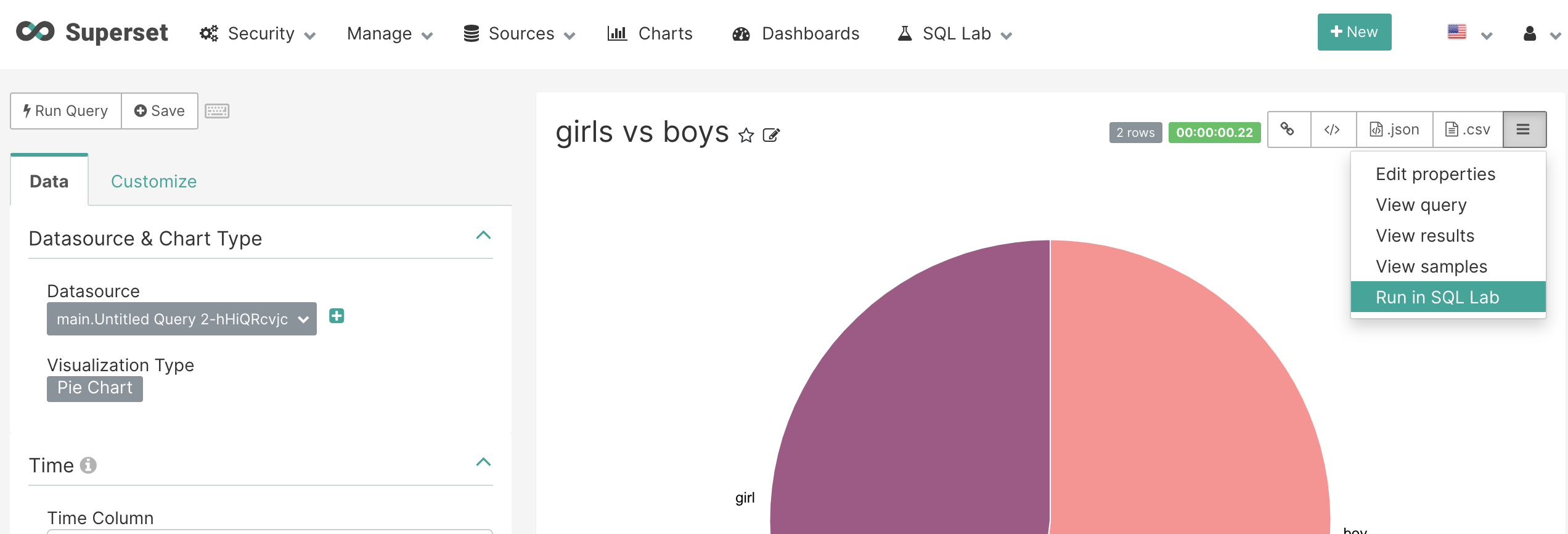Open the hamburger menu icon

1523,129
